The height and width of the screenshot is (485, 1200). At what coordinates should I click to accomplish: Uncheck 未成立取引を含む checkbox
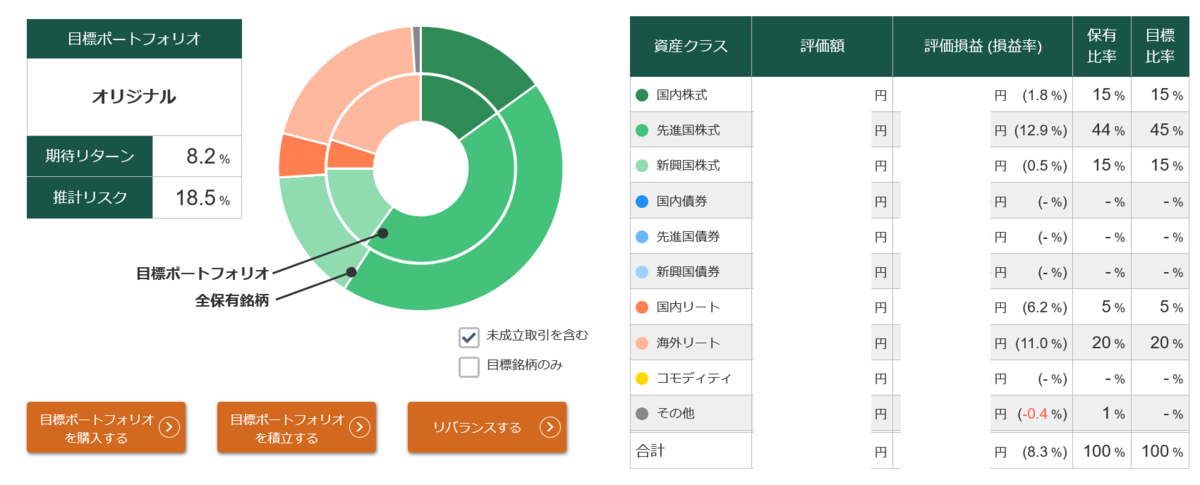click(469, 336)
